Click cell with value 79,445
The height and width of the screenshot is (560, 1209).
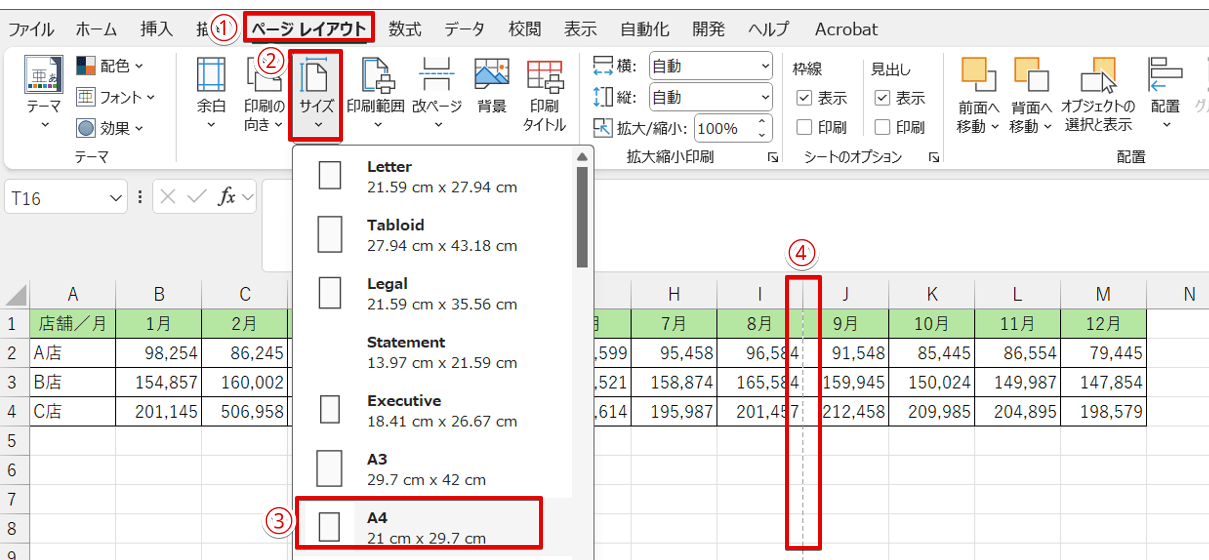[1103, 353]
